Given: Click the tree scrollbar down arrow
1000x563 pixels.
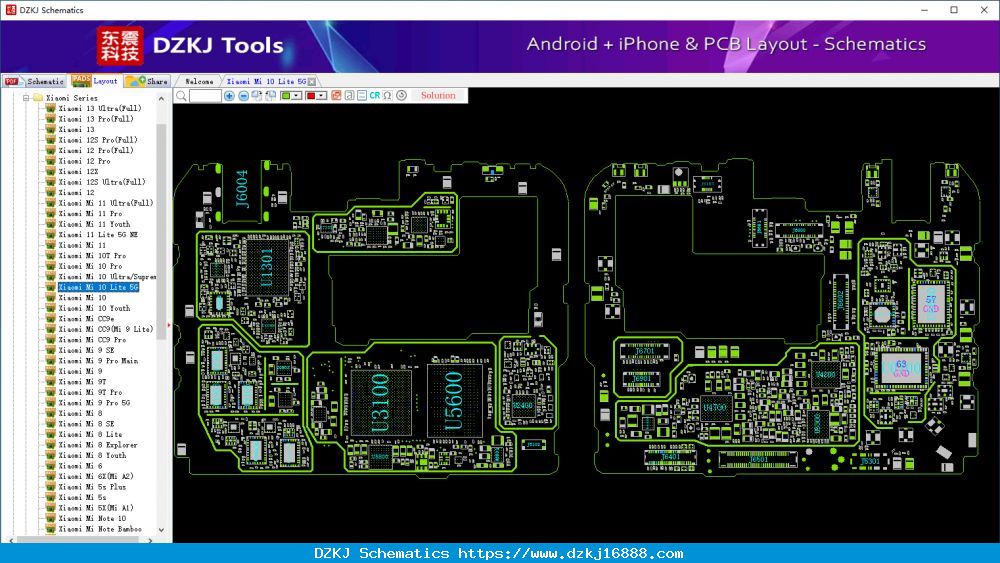Looking at the screenshot, I should (x=161, y=530).
